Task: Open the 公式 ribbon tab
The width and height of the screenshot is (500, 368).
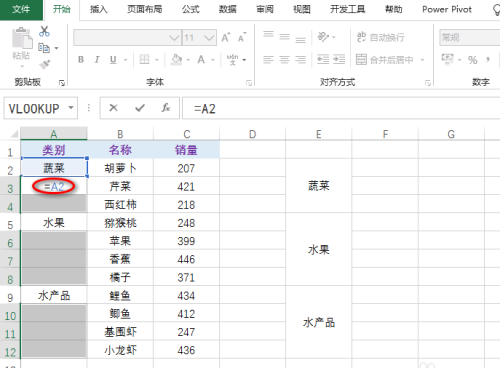Action: (x=191, y=9)
